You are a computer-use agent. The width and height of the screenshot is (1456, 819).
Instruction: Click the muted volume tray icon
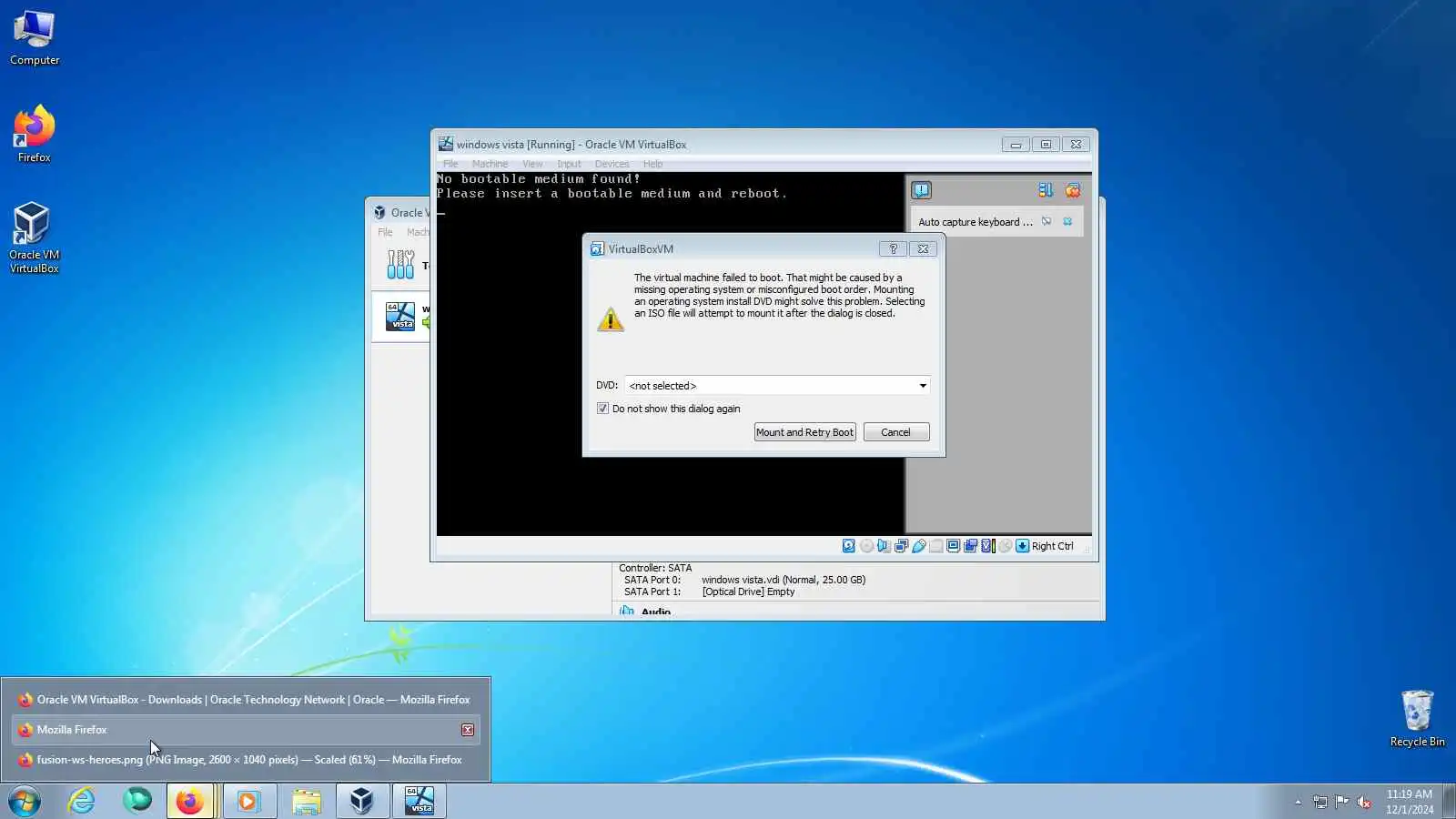(x=1363, y=802)
